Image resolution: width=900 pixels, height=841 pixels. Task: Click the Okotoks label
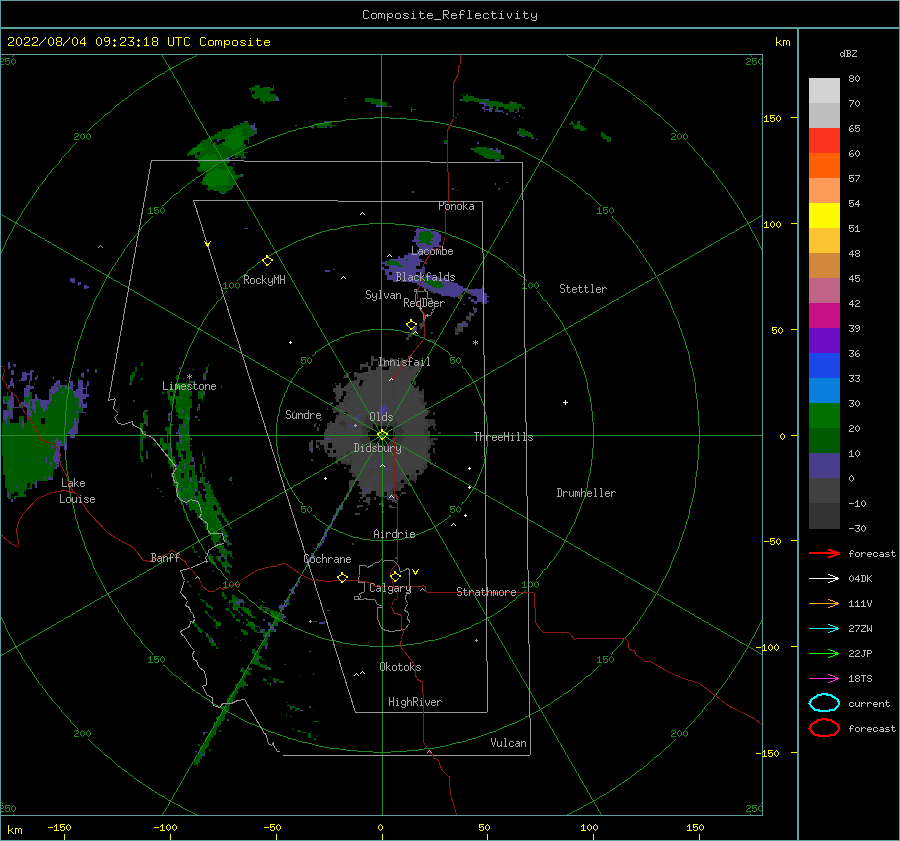pos(400,667)
